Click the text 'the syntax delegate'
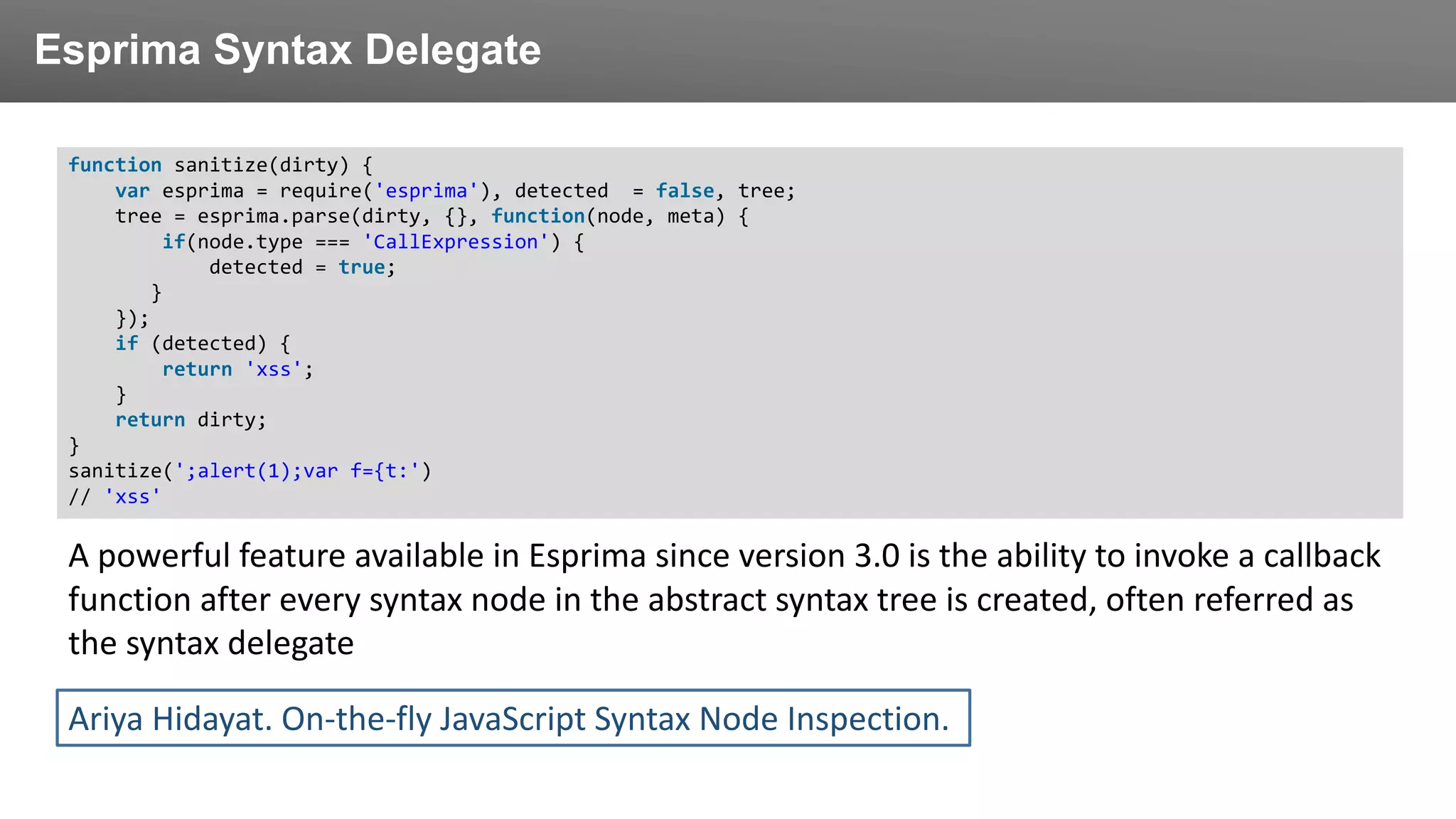This screenshot has height=819, width=1456. tap(211, 643)
